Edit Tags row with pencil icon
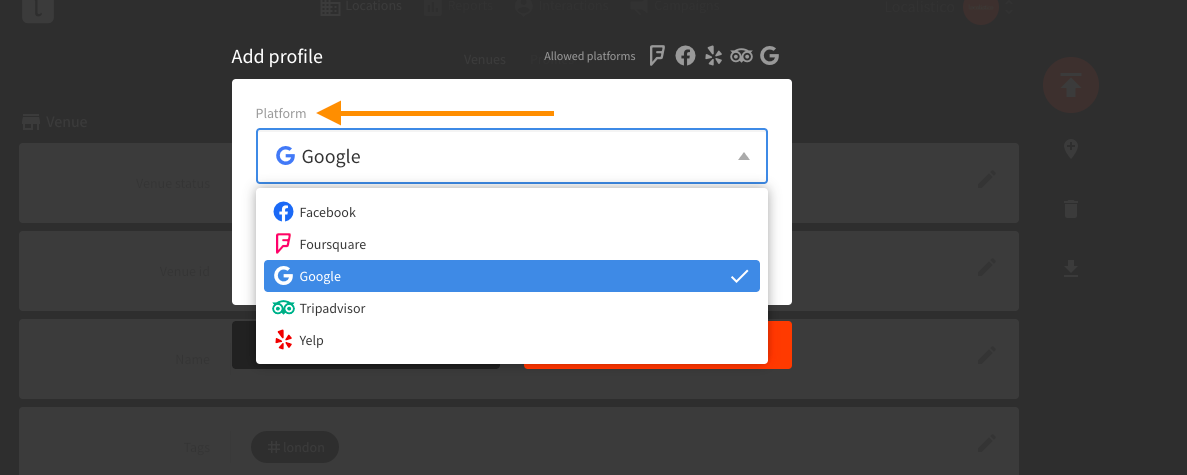Viewport: 1187px width, 475px height. click(986, 443)
